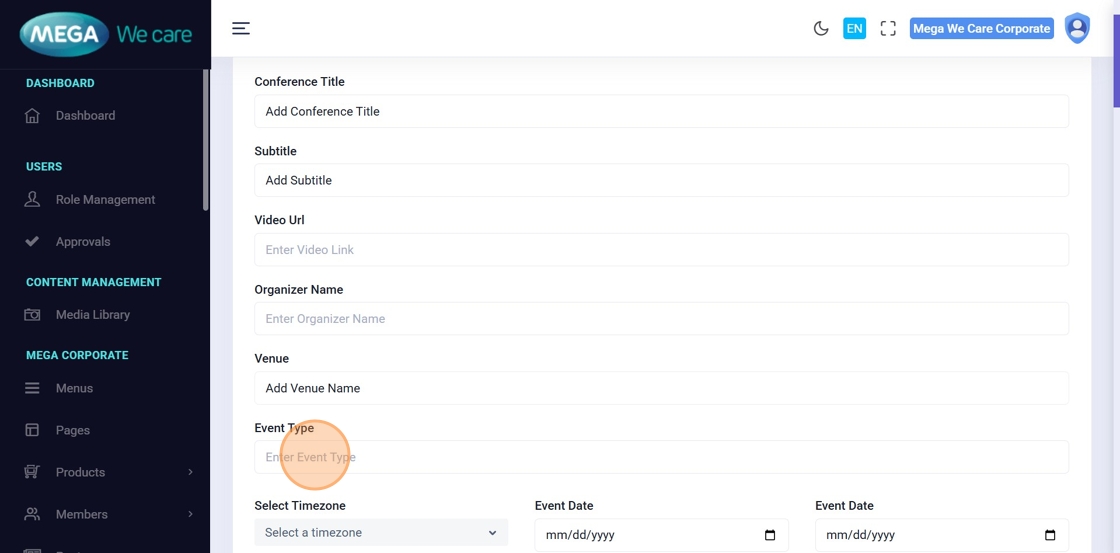1120x553 pixels.
Task: Open calendar picker for first Event Date
Action: (770, 535)
